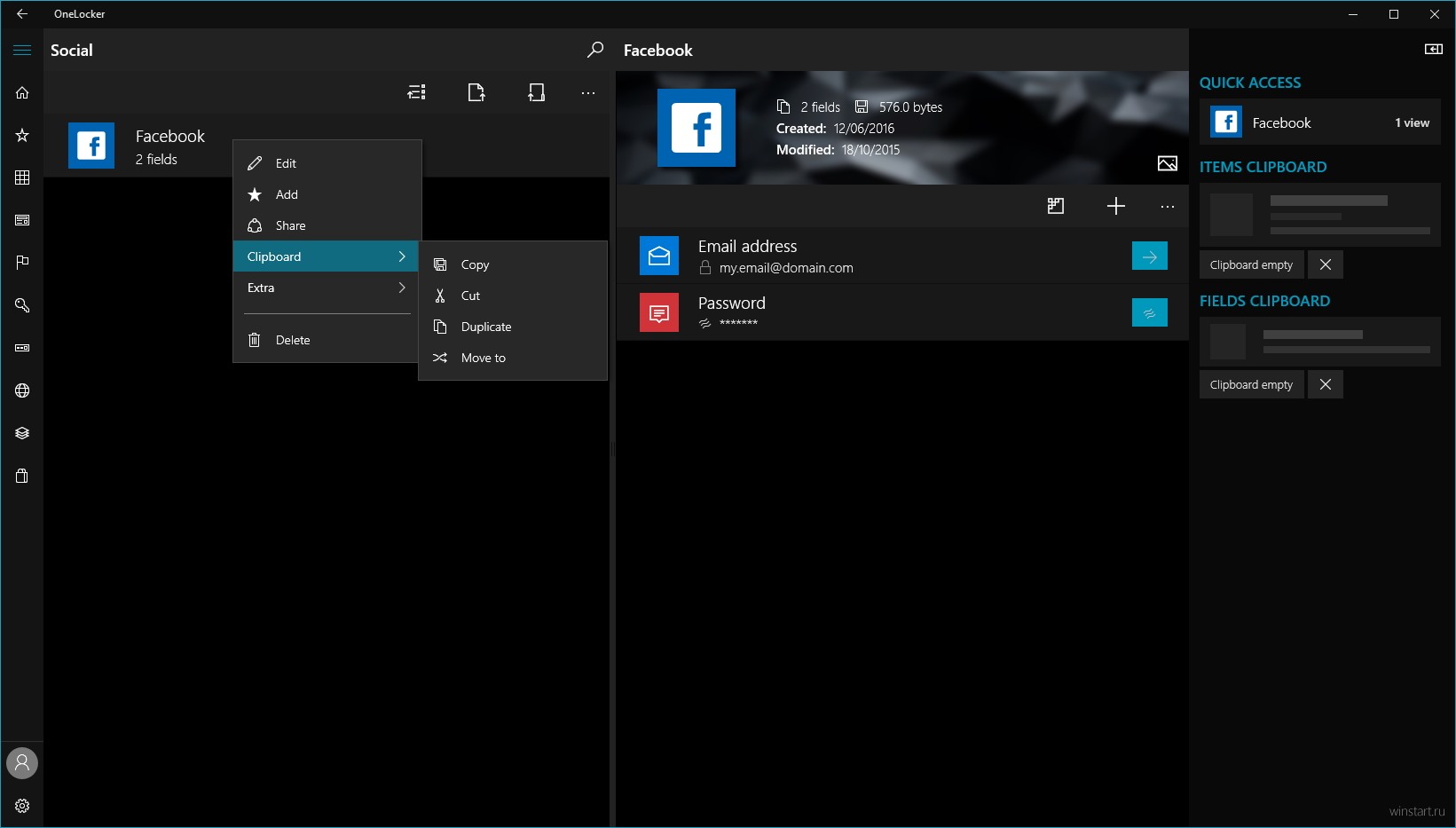This screenshot has width=1456, height=828.
Task: Click the large Facebook logo in header
Action: pos(697,128)
